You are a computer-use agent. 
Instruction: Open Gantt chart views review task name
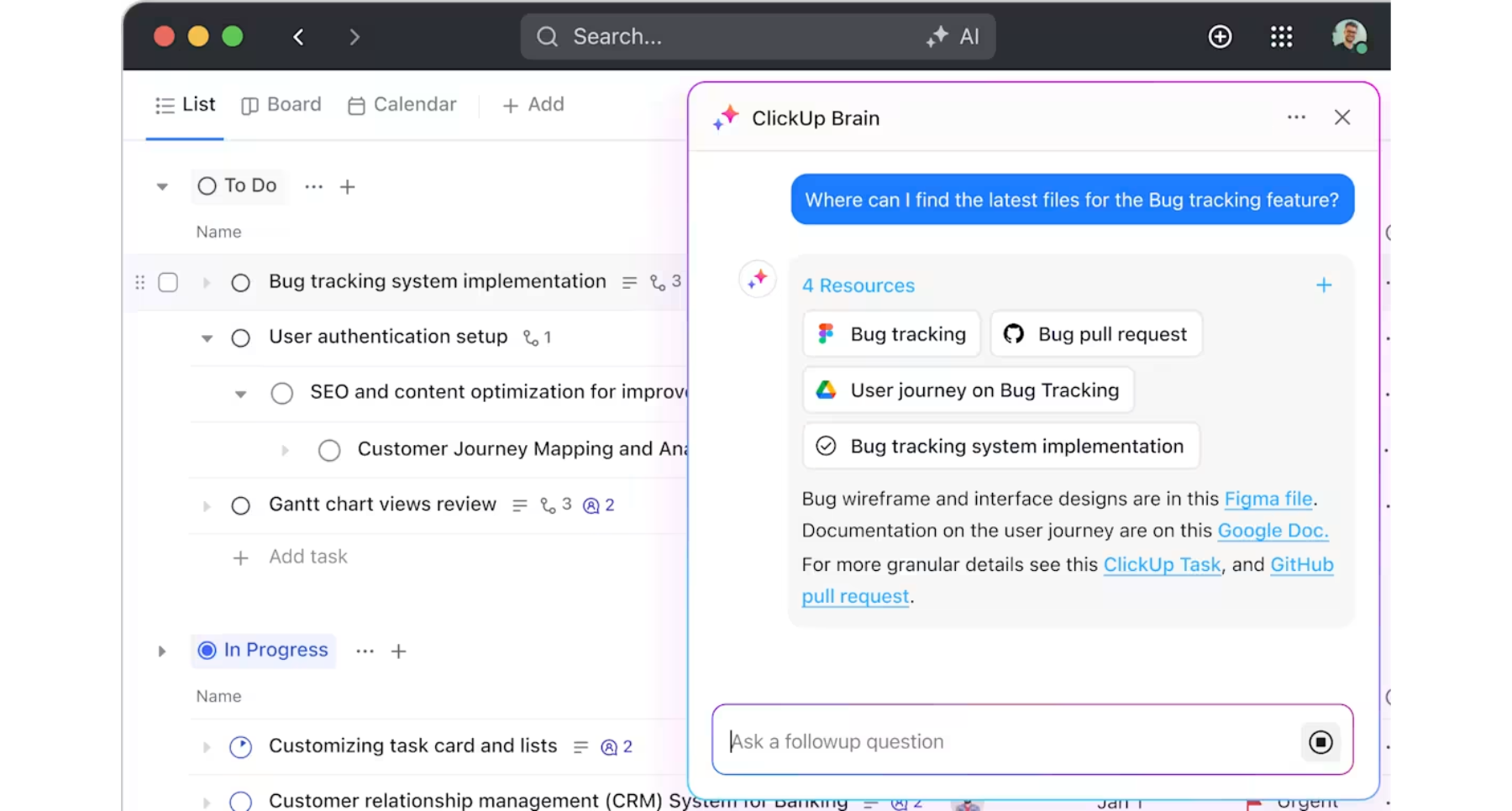pos(382,504)
